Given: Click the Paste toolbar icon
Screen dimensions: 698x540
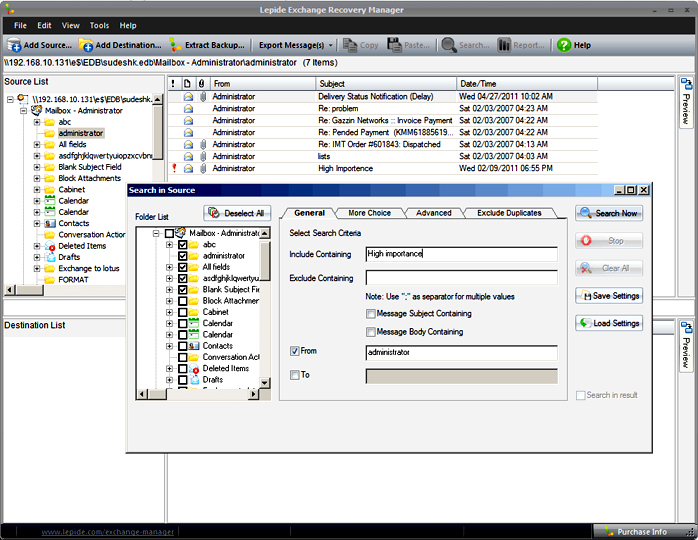Looking at the screenshot, I should (394, 45).
